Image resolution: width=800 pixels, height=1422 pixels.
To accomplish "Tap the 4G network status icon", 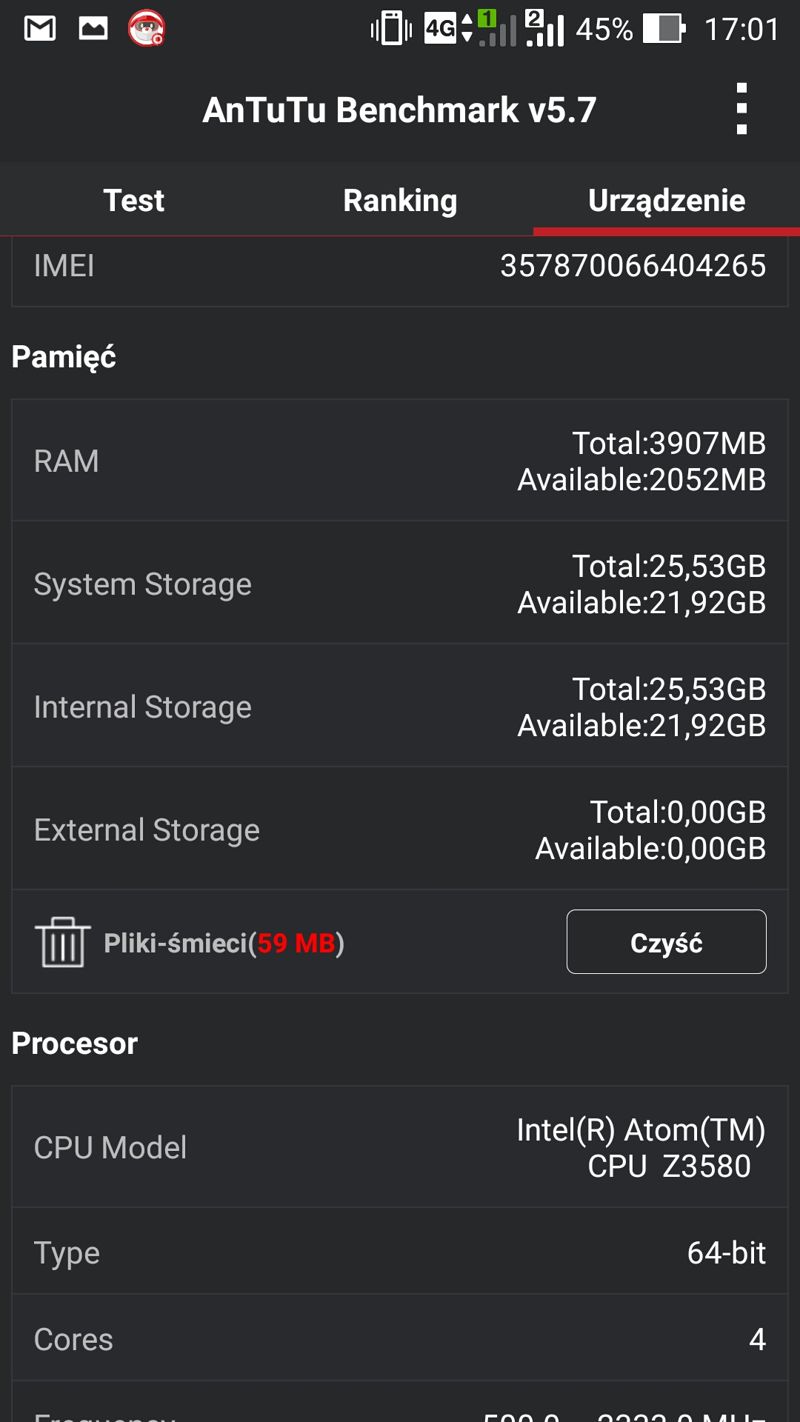I will click(448, 29).
